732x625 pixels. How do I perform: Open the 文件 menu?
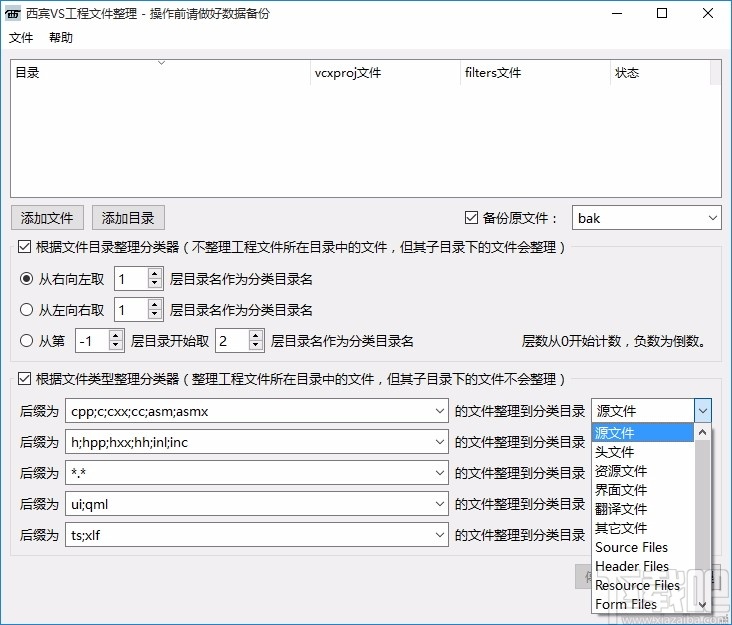tap(21, 37)
